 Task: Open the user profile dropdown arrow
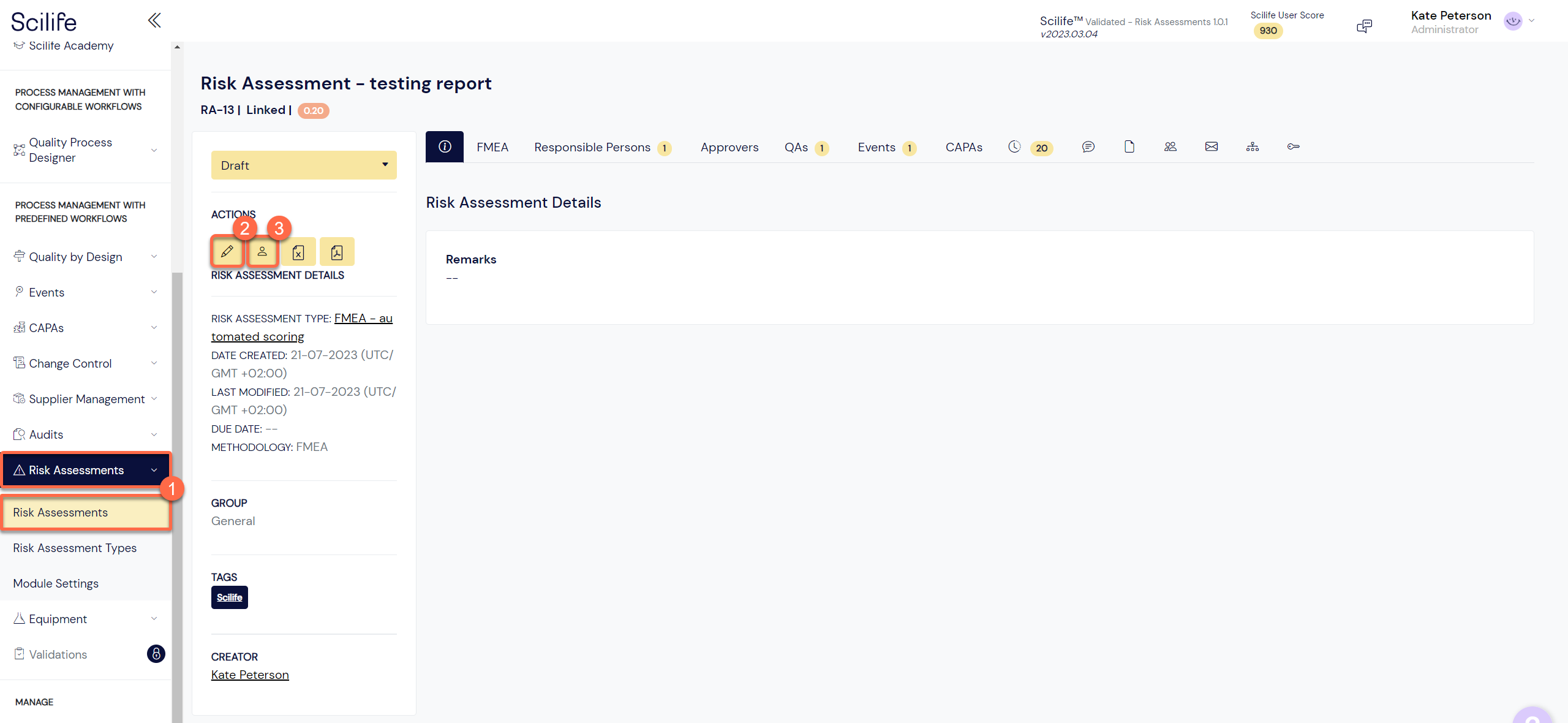(x=1532, y=21)
